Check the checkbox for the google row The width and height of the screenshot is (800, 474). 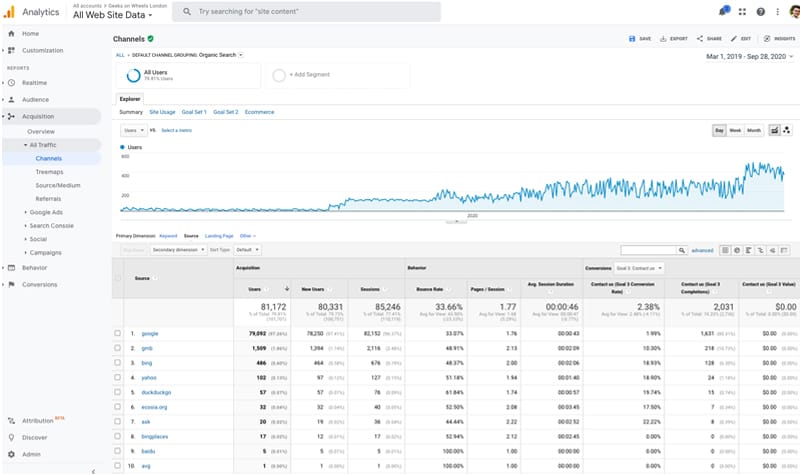118,333
